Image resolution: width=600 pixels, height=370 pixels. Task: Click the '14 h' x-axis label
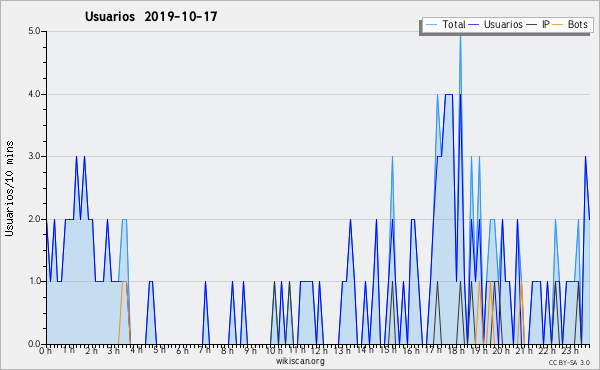coord(365,350)
